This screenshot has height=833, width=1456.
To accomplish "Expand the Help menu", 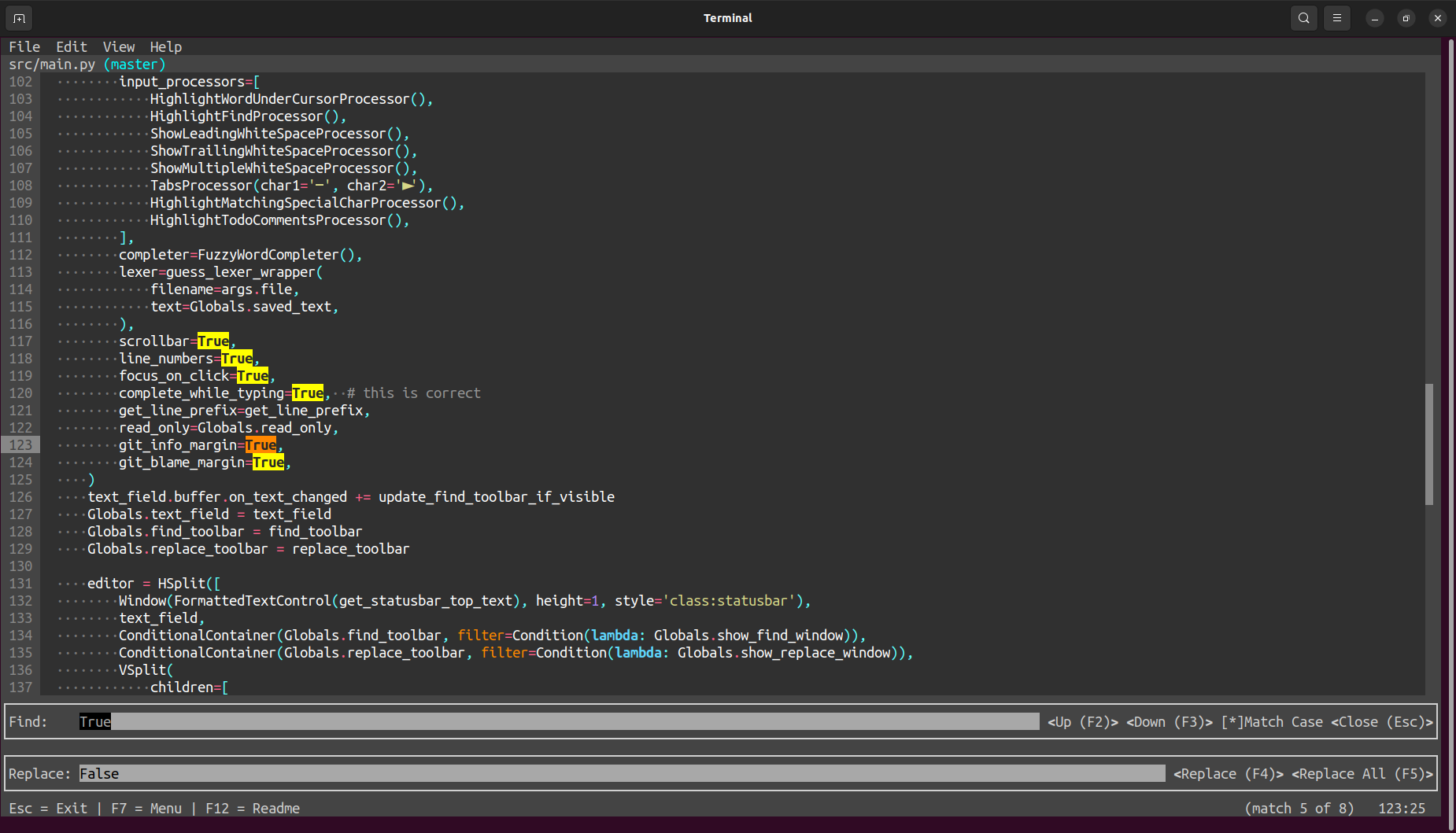I will click(166, 47).
